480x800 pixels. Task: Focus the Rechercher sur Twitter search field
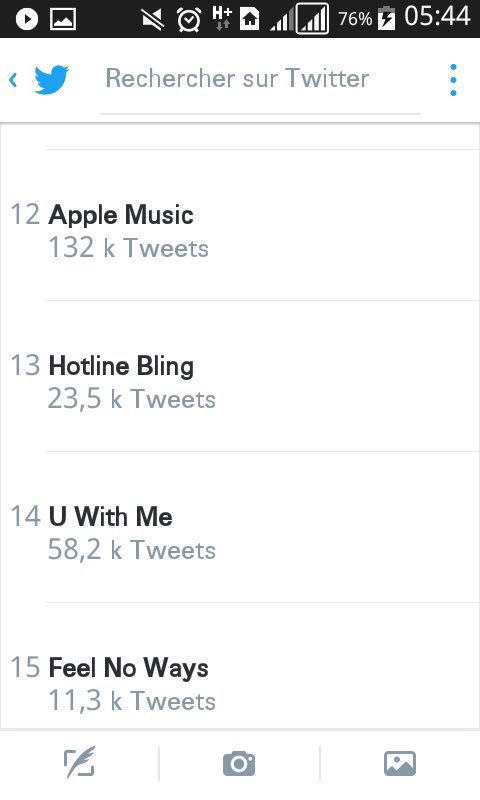tap(260, 79)
